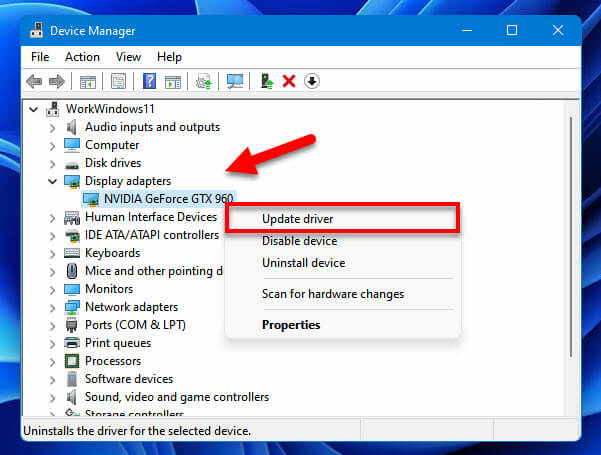Expand the Keyboards chevron

click(x=53, y=254)
